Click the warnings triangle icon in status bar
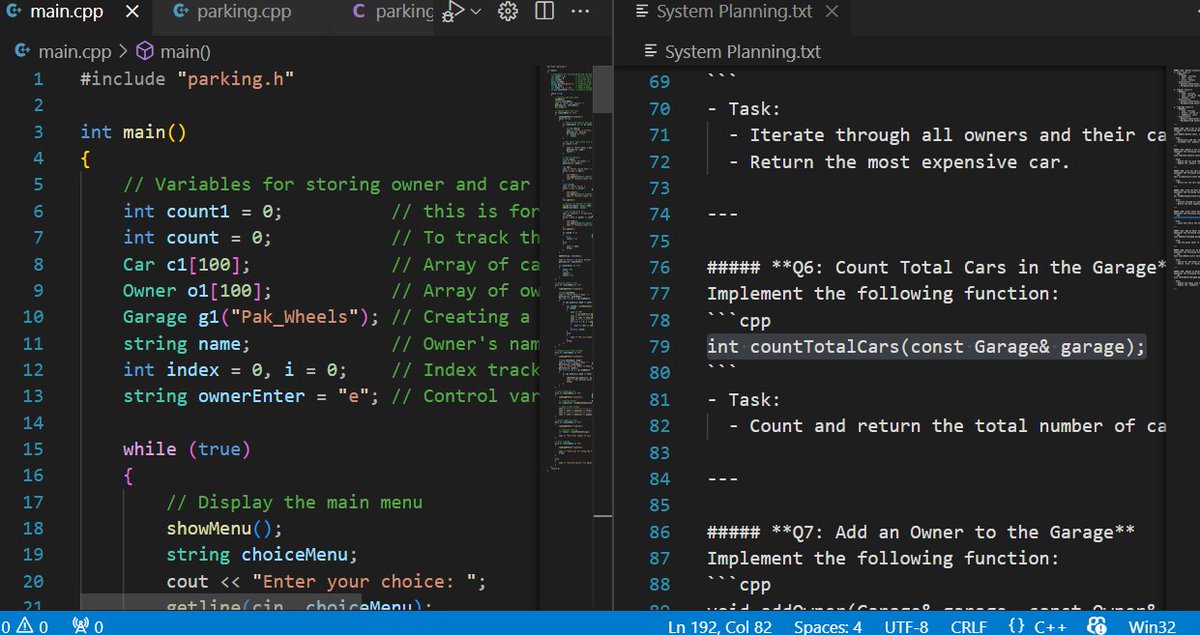The image size is (1200, 635). pyautogui.click(x=26, y=626)
